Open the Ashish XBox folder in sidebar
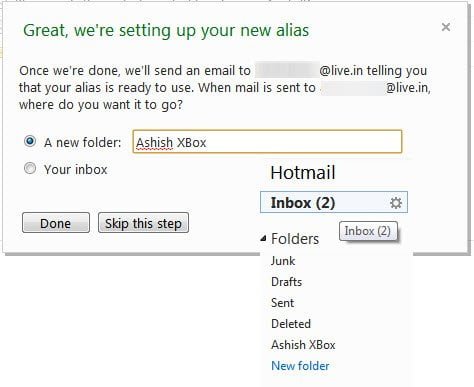The image size is (474, 387). pyautogui.click(x=303, y=345)
